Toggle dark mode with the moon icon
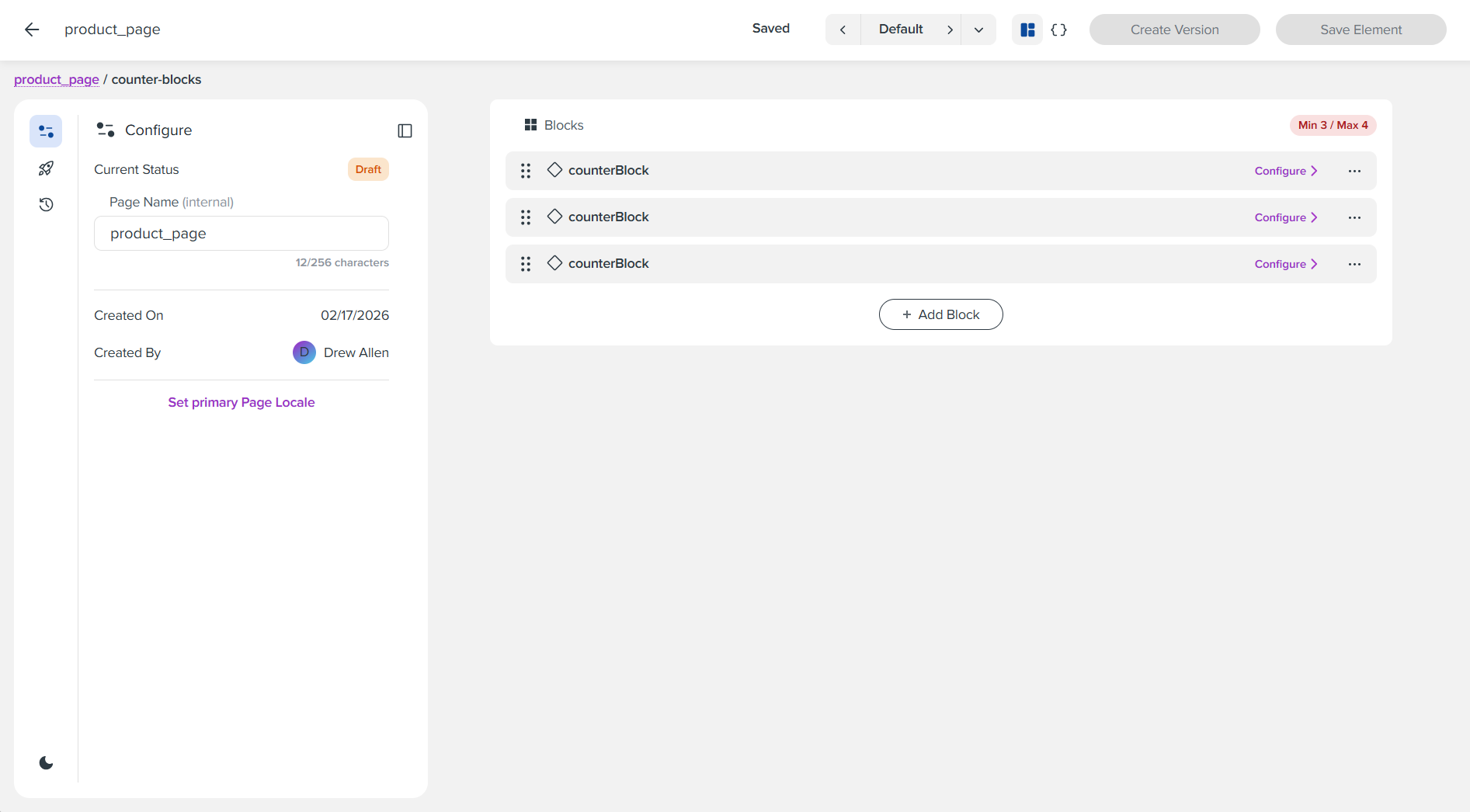Viewport: 1470px width, 812px height. pyautogui.click(x=45, y=762)
